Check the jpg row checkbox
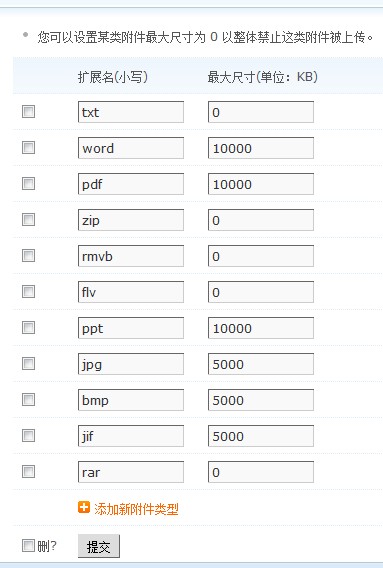 point(28,364)
